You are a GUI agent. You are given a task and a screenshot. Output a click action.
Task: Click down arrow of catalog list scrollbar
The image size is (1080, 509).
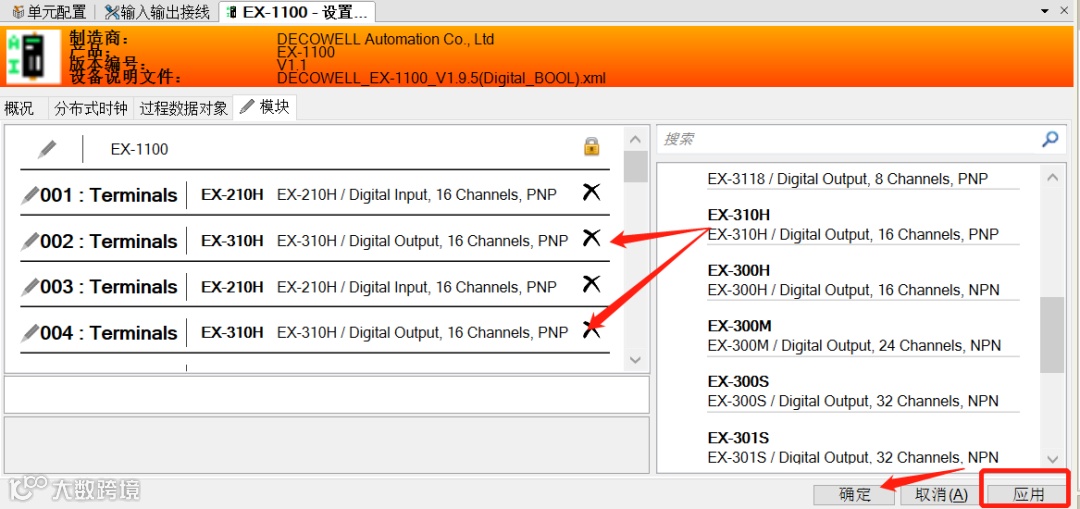point(1052,459)
